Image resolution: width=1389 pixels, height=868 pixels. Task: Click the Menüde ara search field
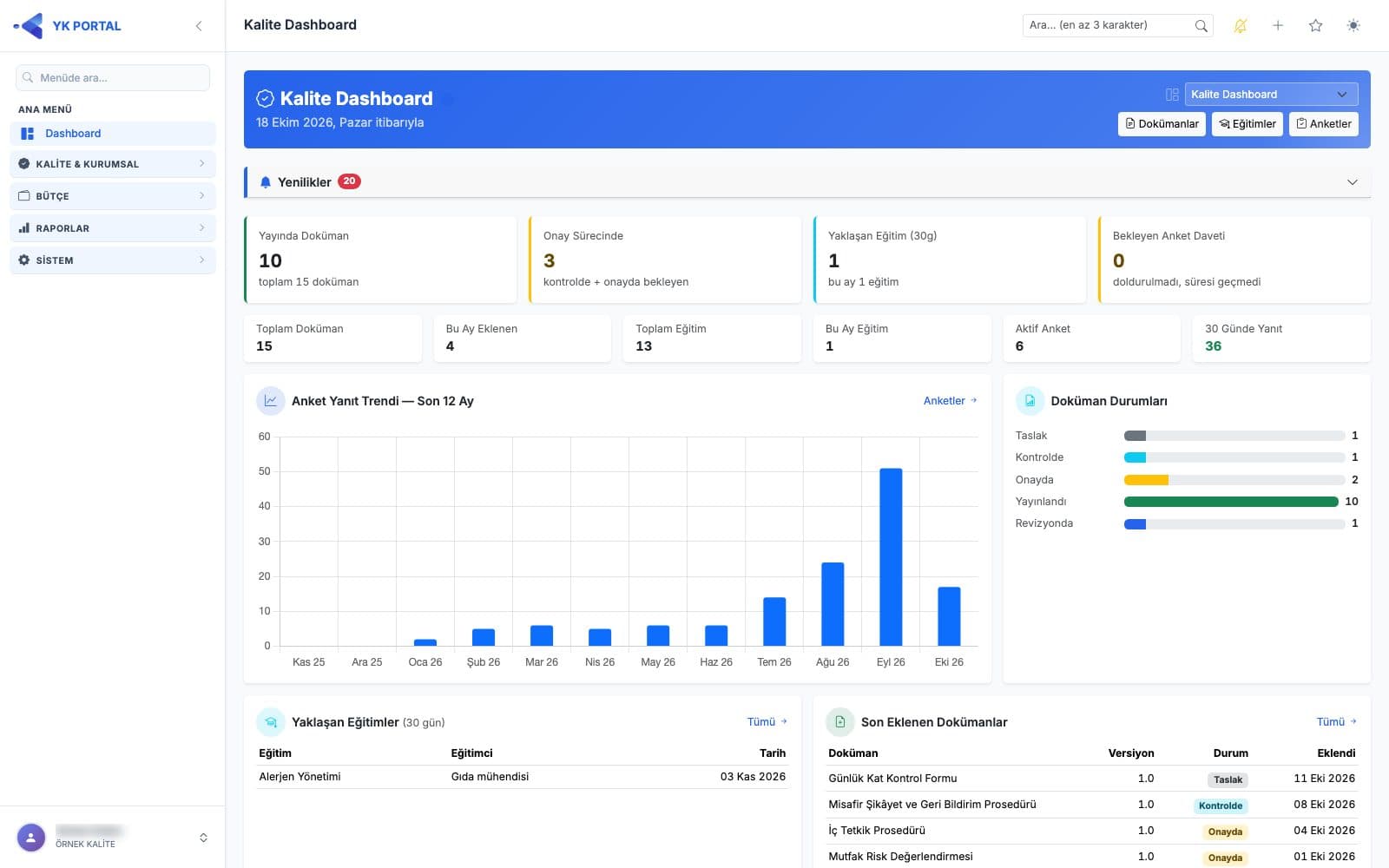tap(113, 78)
